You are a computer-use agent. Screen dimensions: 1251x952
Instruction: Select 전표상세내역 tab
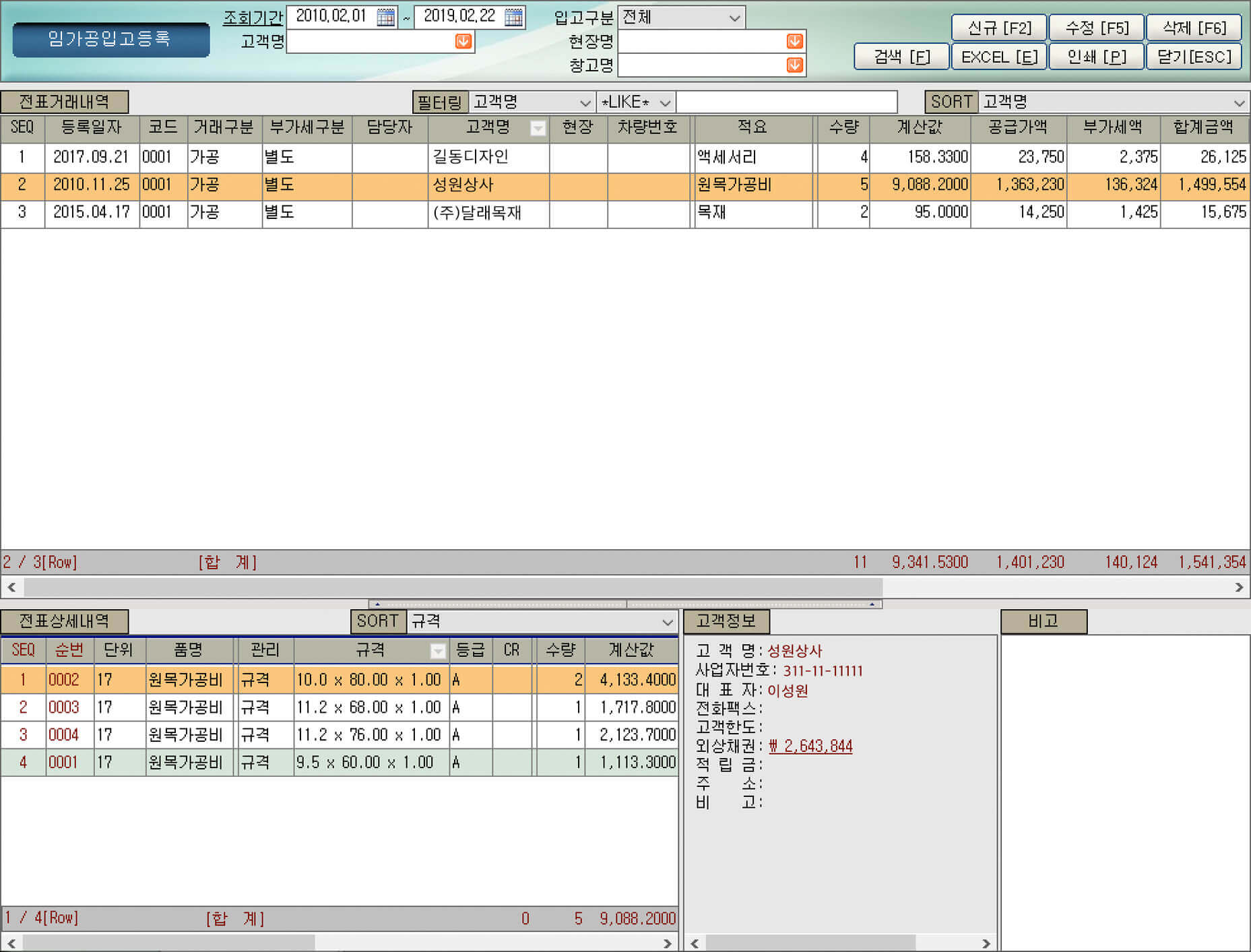tap(65, 621)
